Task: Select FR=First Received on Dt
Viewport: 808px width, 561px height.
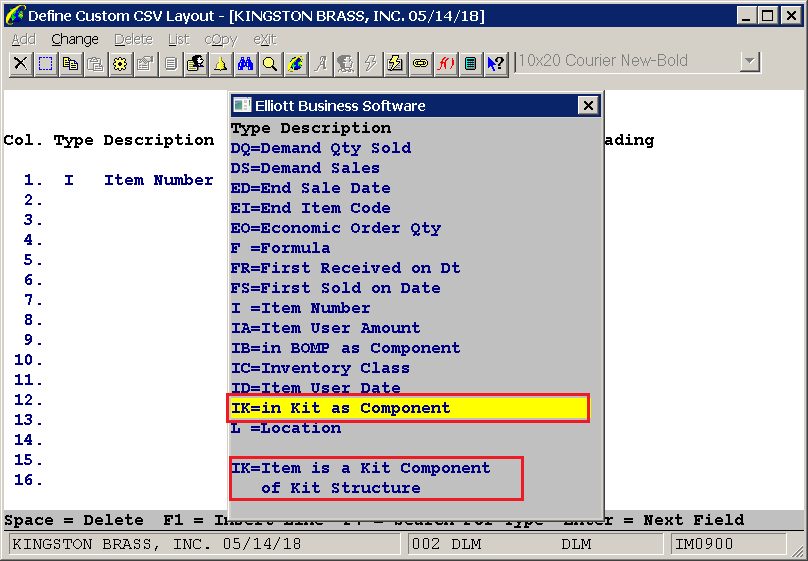Action: (345, 268)
